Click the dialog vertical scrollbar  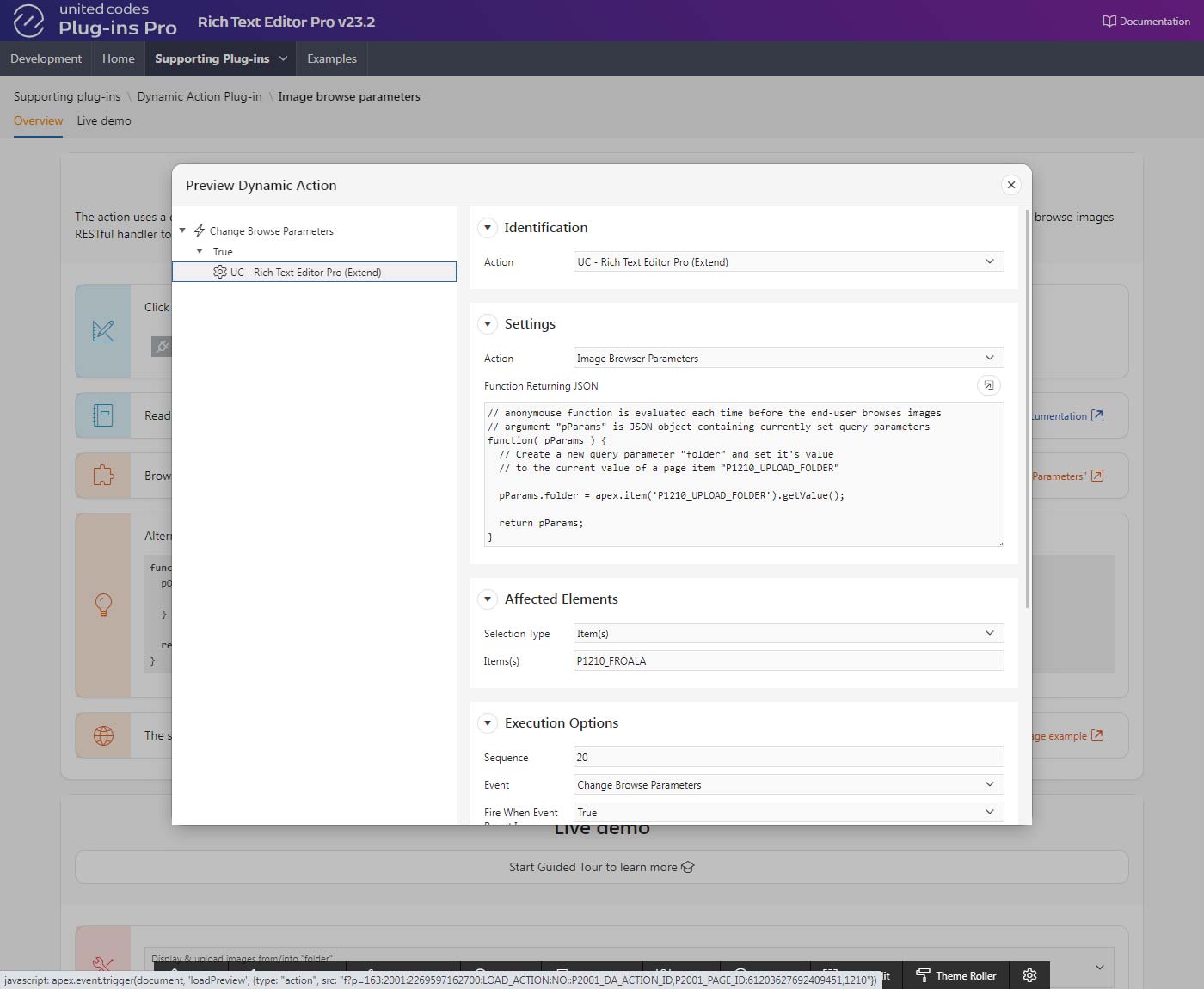point(1027,408)
